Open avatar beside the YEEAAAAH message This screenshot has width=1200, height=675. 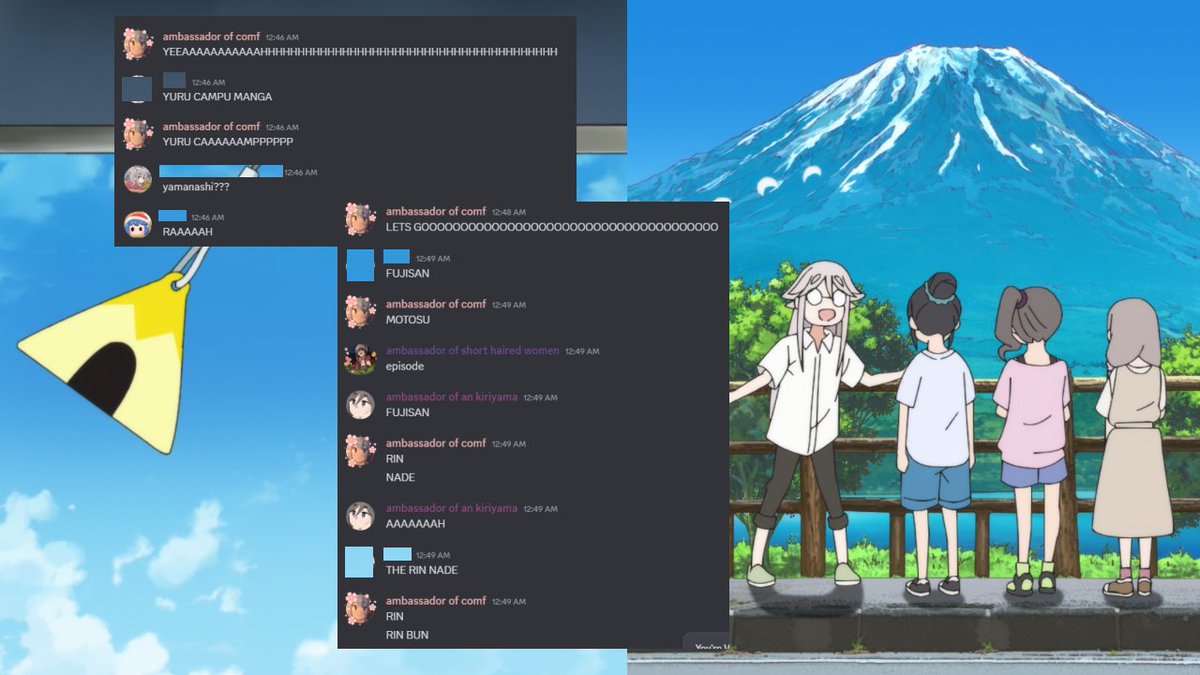pos(137,43)
